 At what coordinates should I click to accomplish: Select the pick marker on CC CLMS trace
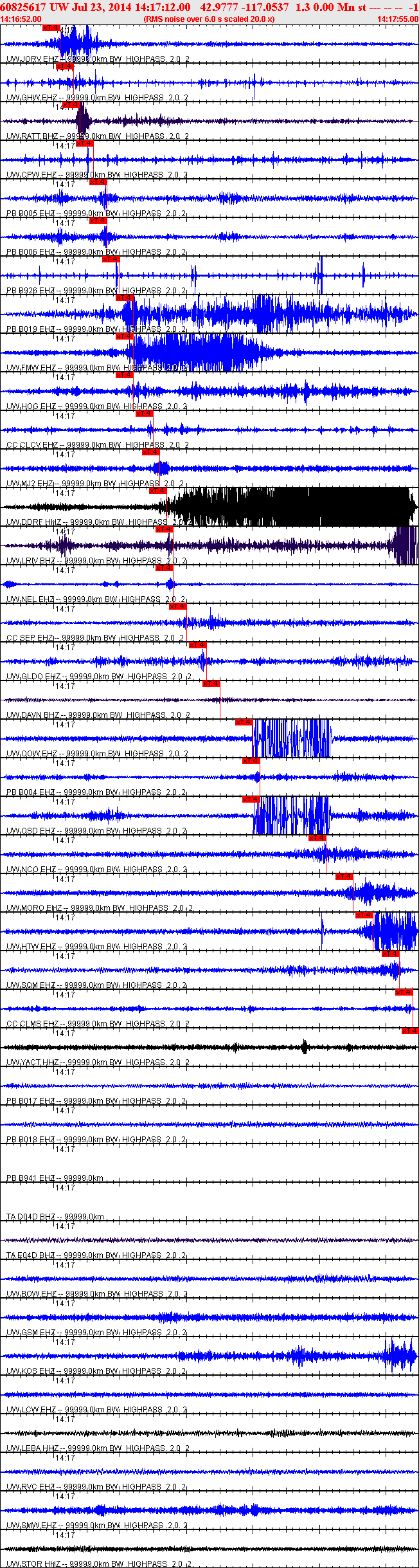click(404, 992)
